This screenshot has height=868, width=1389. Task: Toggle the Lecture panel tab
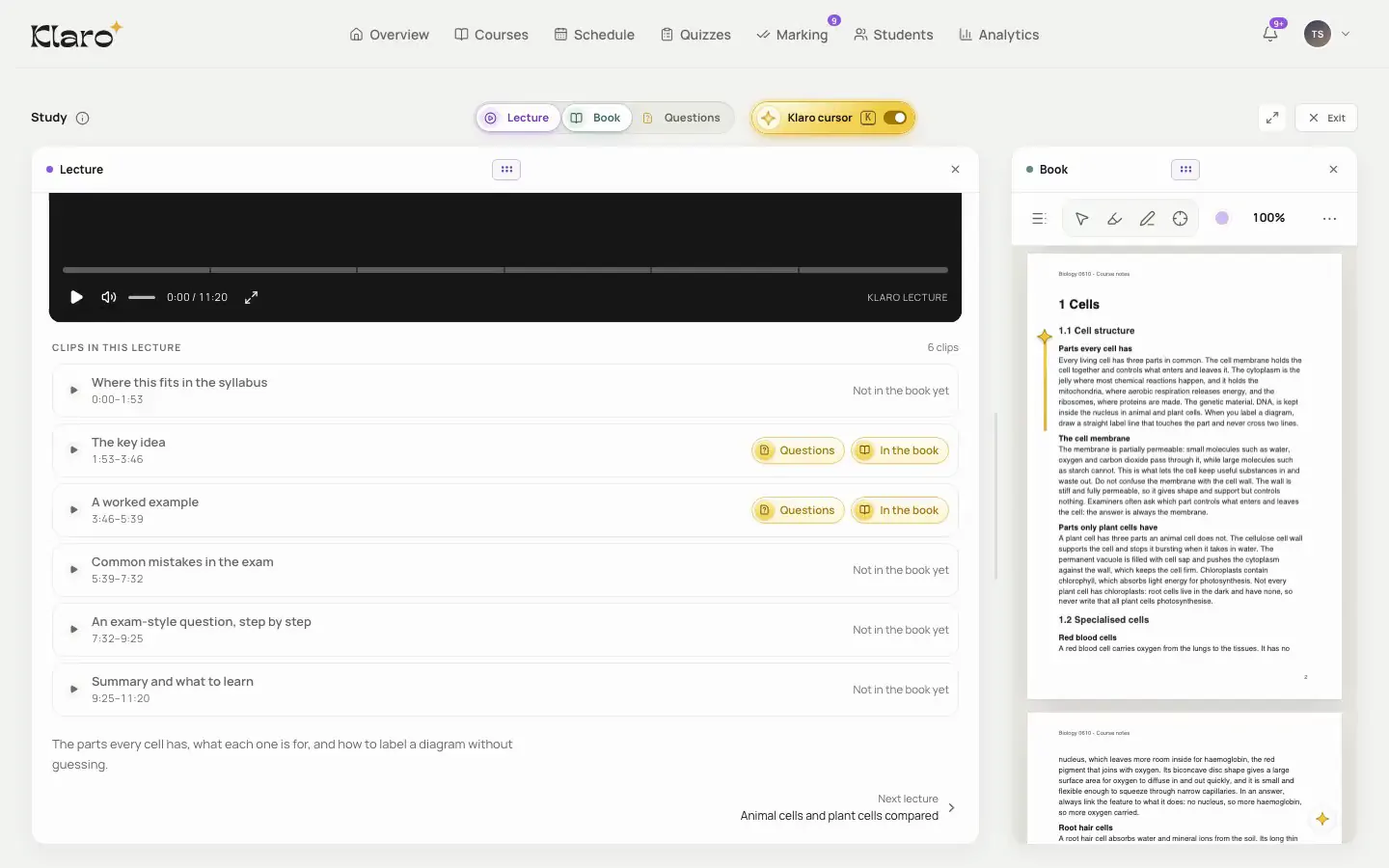(518, 118)
